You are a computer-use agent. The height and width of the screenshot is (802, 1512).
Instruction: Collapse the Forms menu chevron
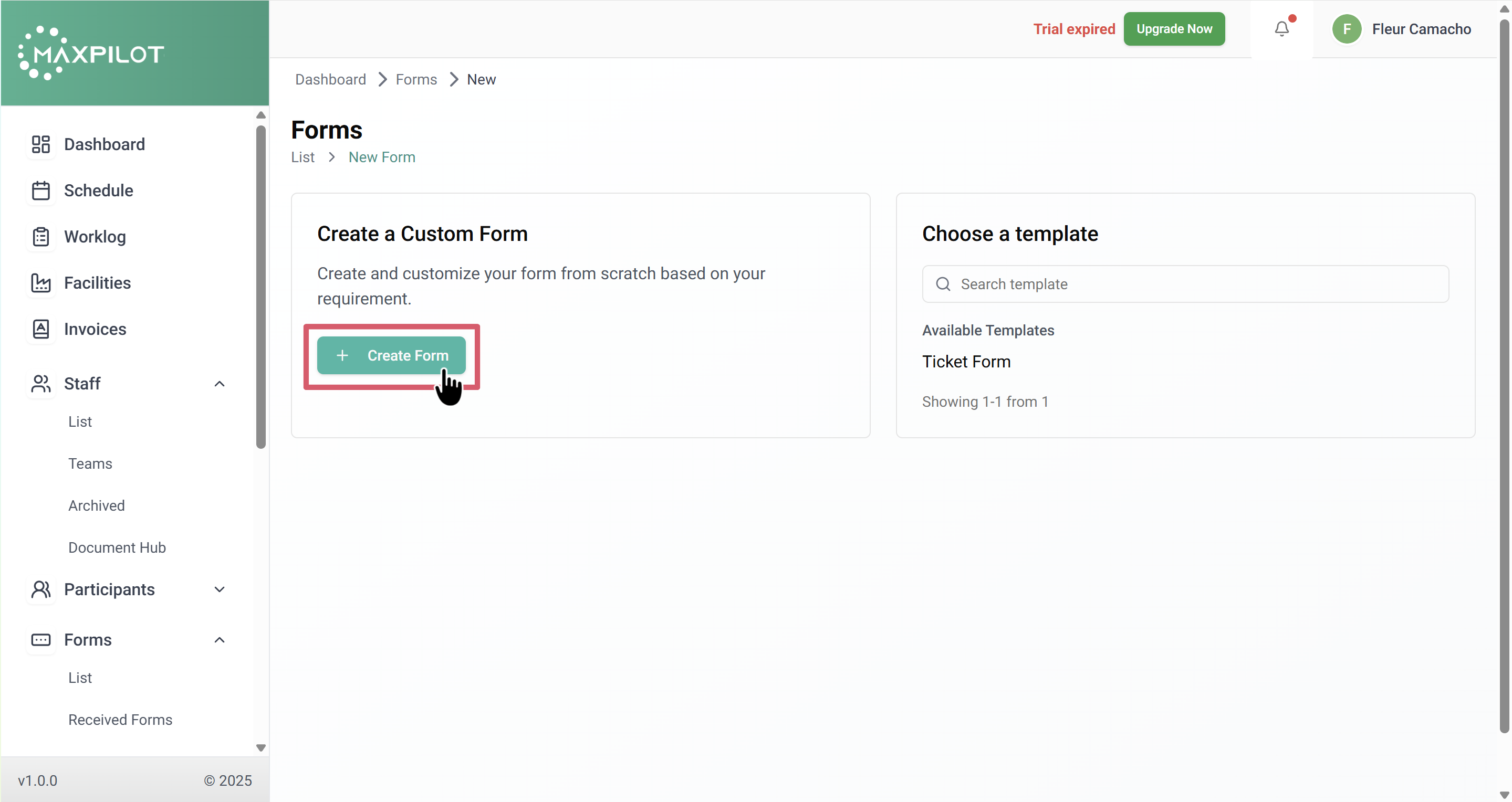[x=220, y=639]
